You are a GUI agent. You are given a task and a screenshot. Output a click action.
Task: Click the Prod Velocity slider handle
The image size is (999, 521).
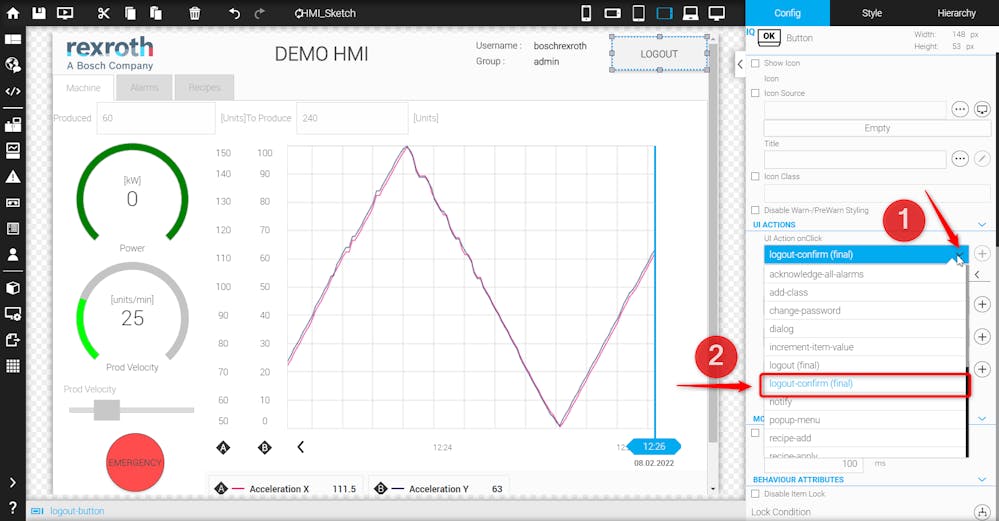click(x=106, y=410)
